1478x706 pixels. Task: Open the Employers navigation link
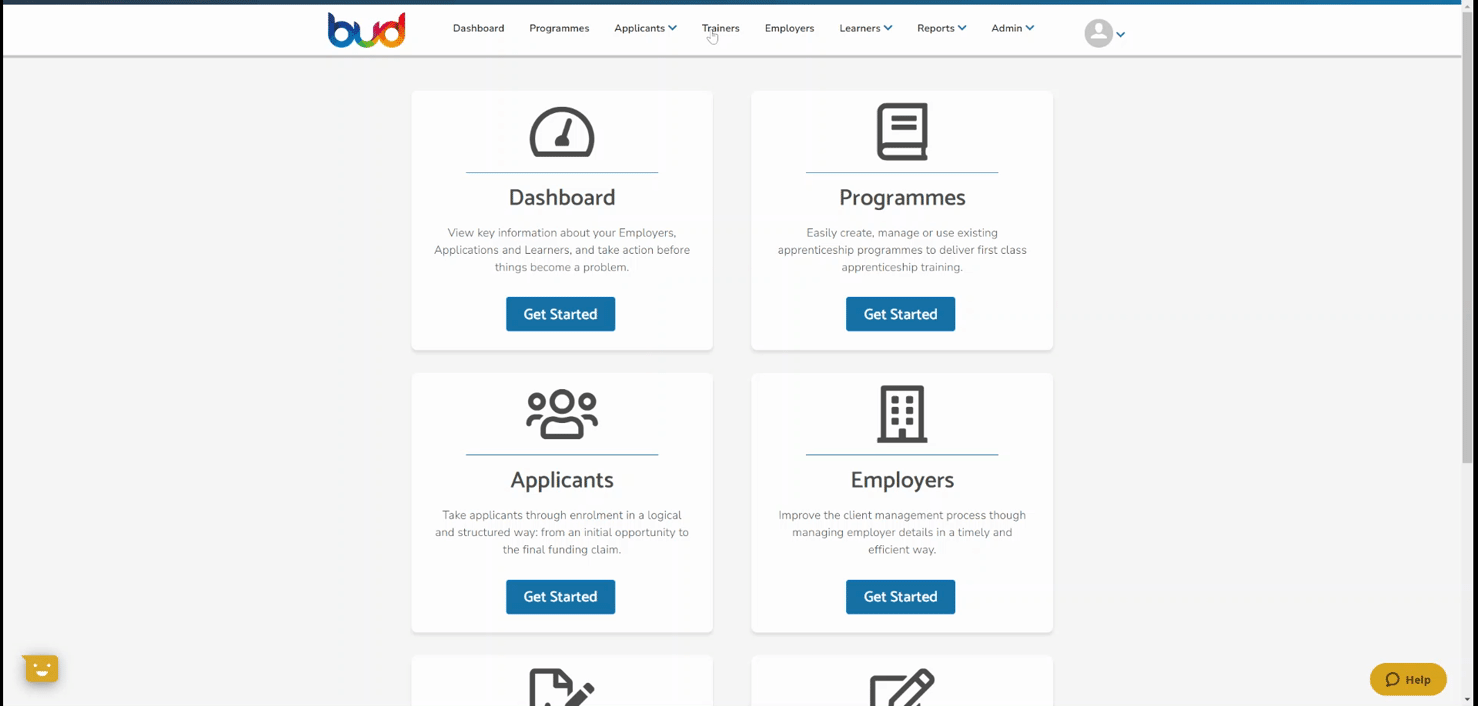[x=789, y=28]
